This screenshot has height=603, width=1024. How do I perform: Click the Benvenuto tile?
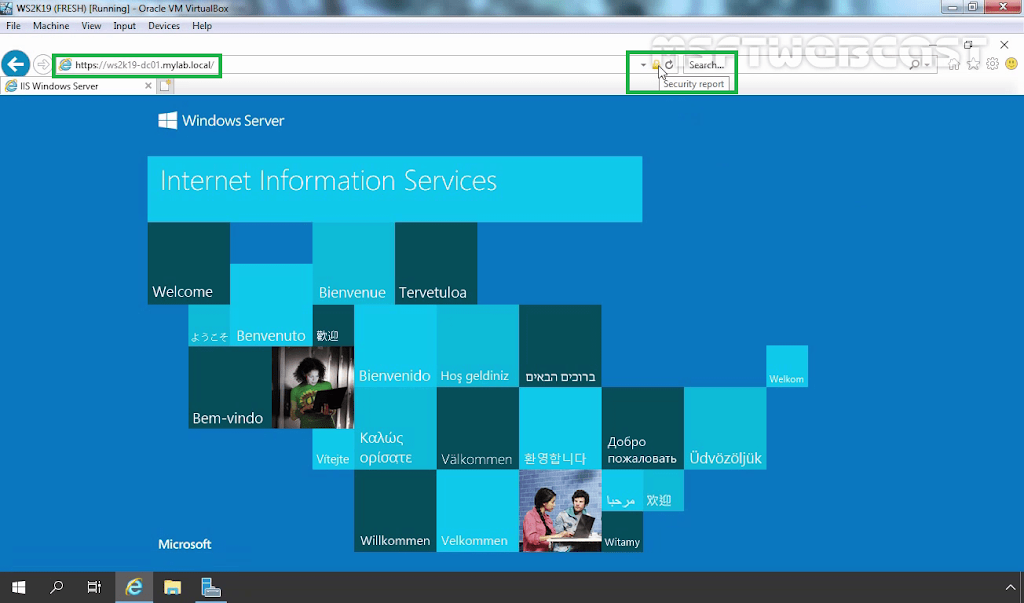pos(271,305)
